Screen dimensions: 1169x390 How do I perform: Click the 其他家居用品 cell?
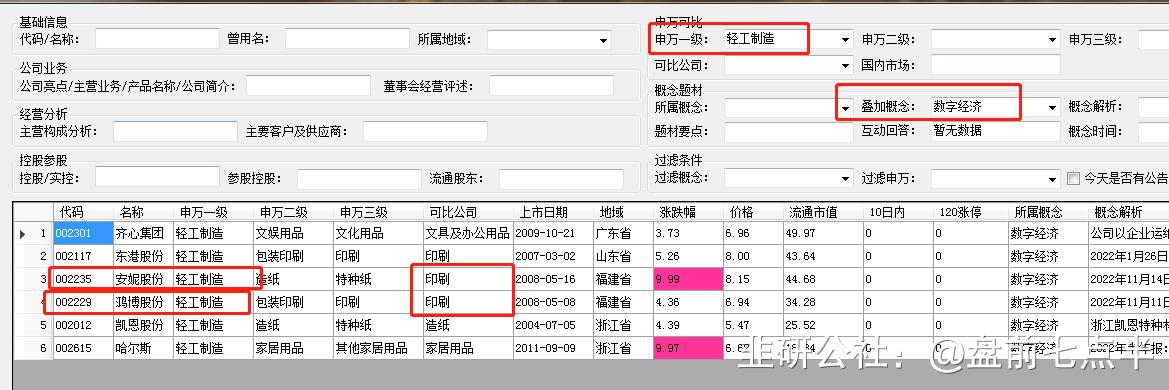tap(378, 348)
